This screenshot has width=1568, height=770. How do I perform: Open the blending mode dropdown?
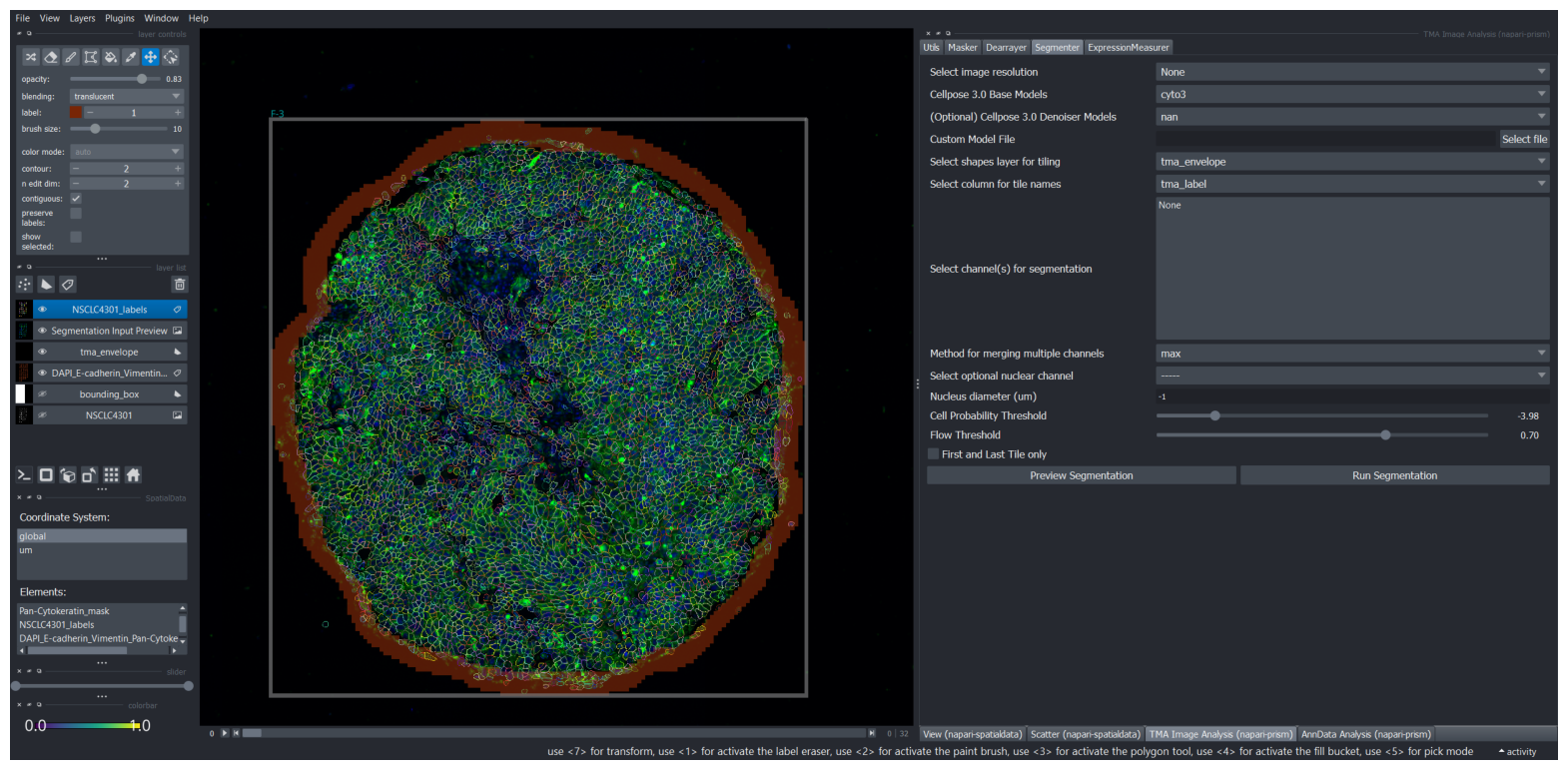coord(127,97)
